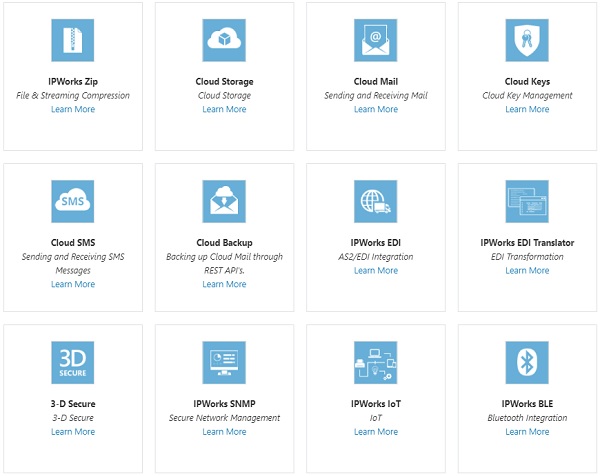600x476 pixels.
Task: Follow Learn More link for IPWorks EDI
Action: tap(376, 270)
